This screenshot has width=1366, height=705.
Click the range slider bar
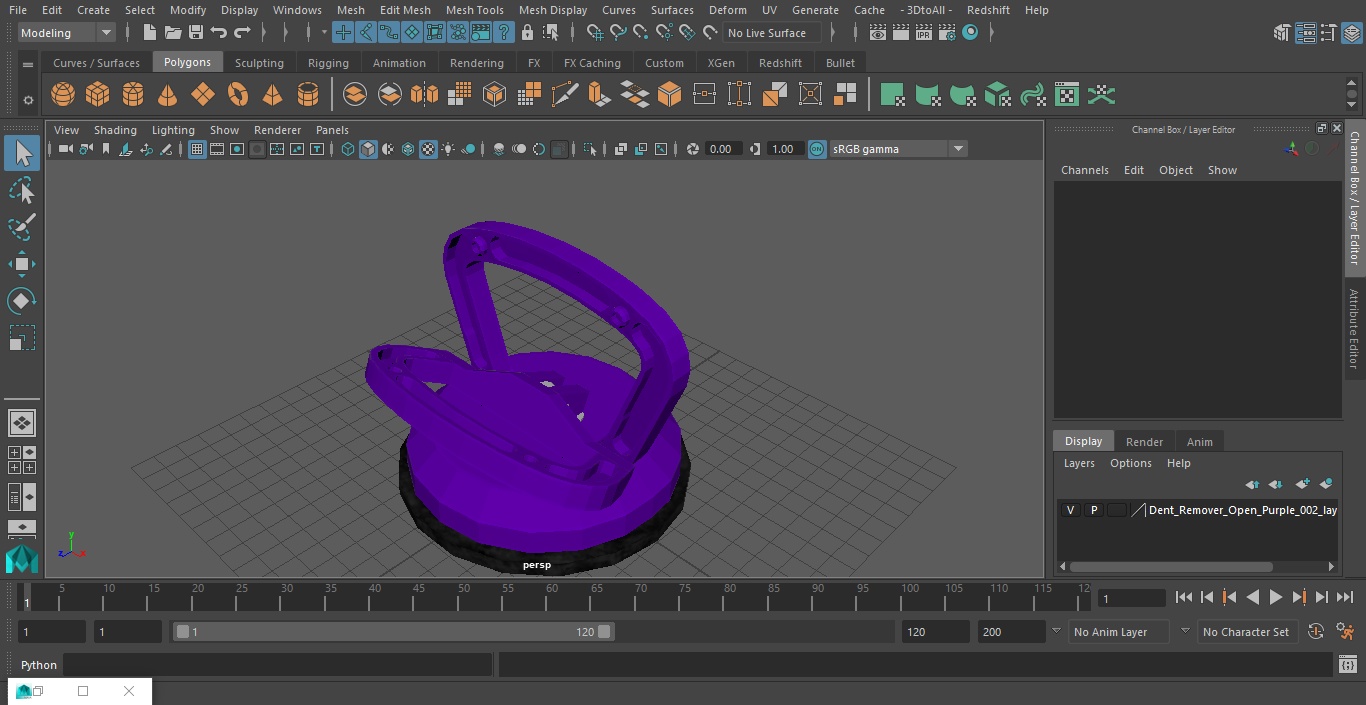[394, 632]
